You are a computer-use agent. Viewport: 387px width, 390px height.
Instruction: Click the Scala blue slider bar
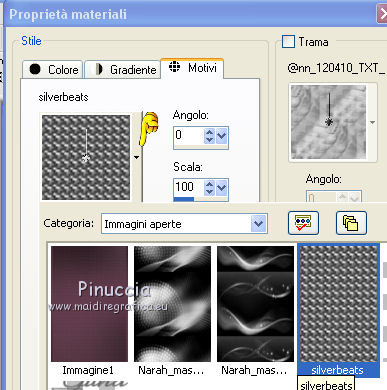[183, 199]
